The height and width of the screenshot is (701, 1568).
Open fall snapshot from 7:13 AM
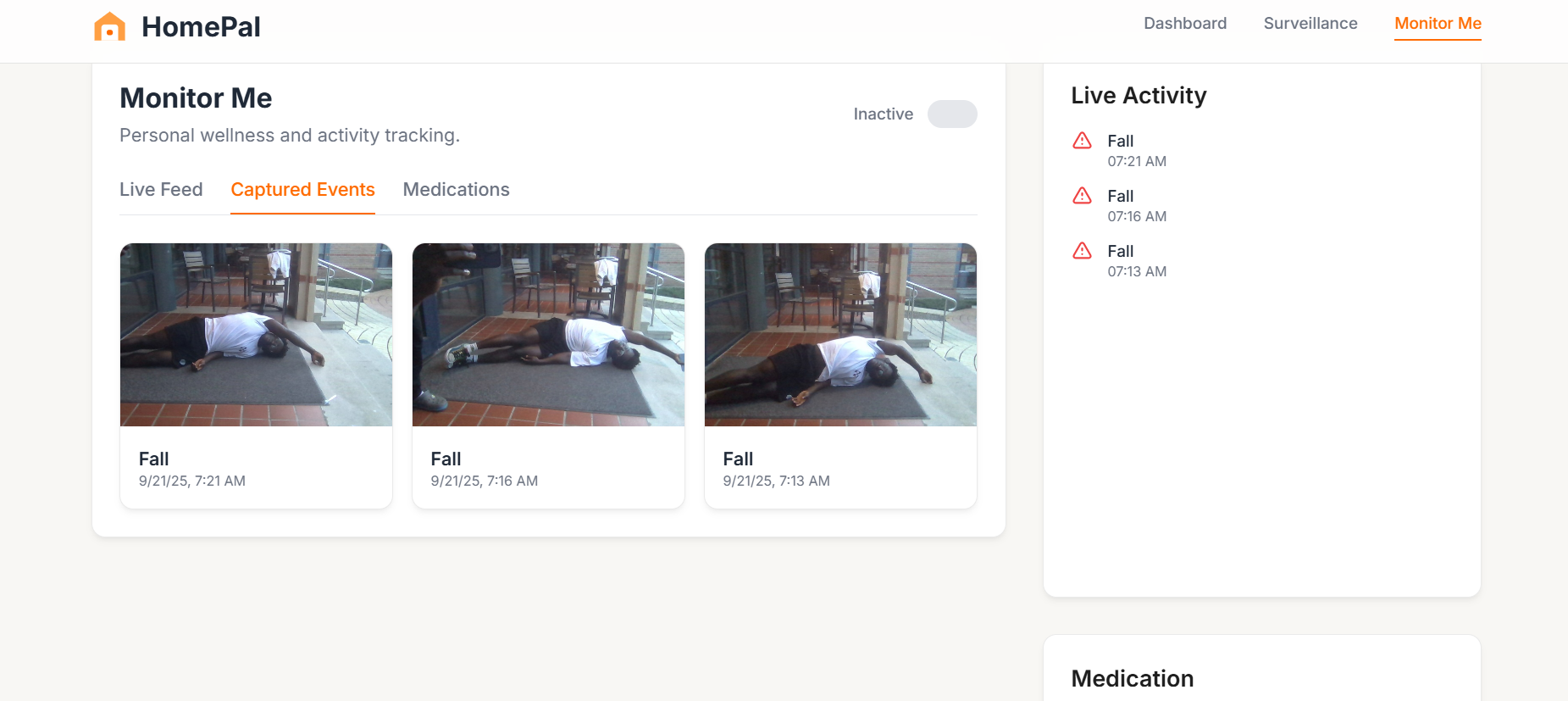click(x=840, y=335)
